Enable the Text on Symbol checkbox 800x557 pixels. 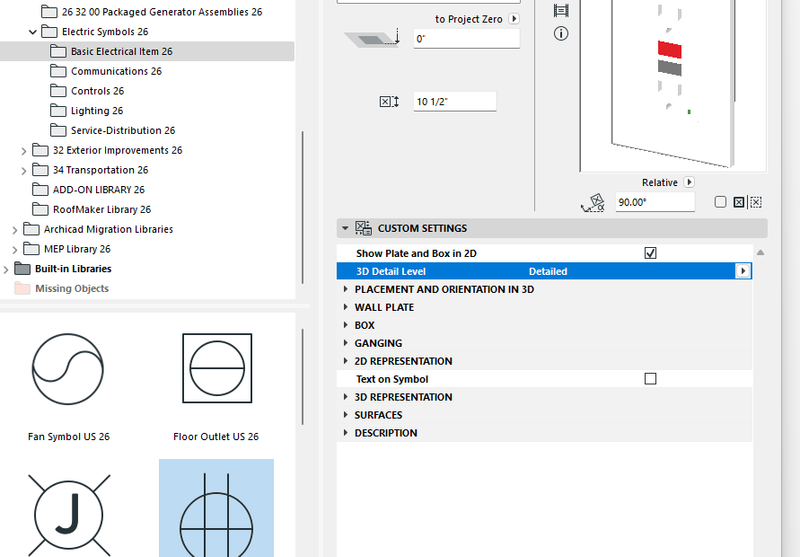651,378
